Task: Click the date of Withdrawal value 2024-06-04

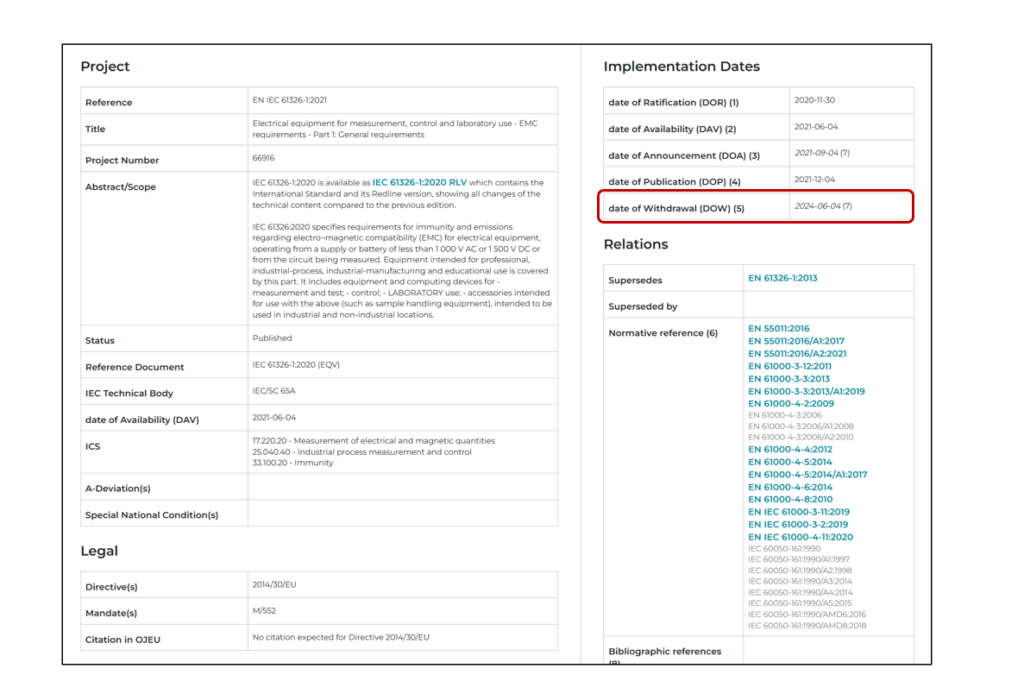Action: click(x=817, y=206)
